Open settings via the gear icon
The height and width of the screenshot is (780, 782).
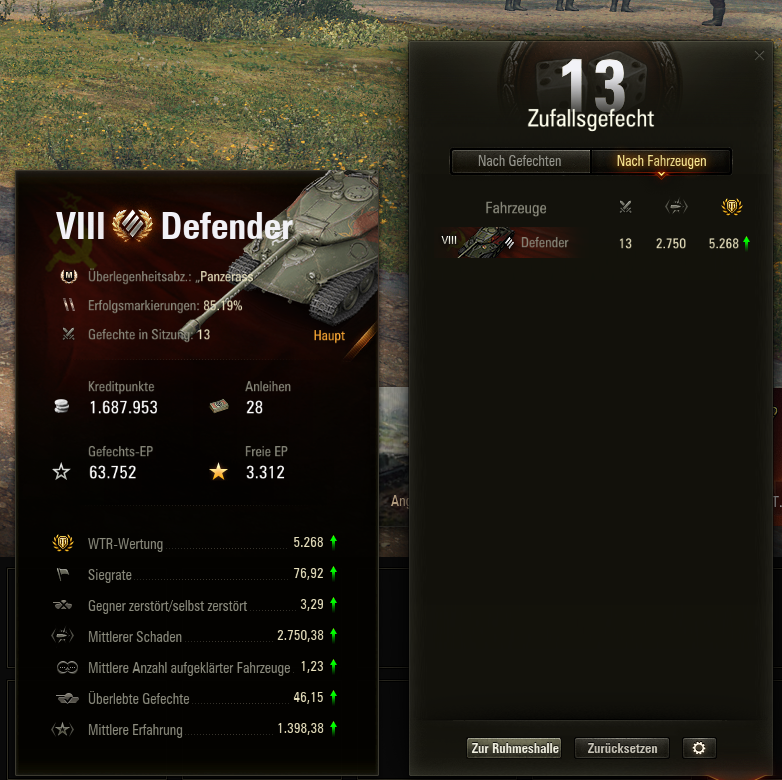(x=699, y=748)
